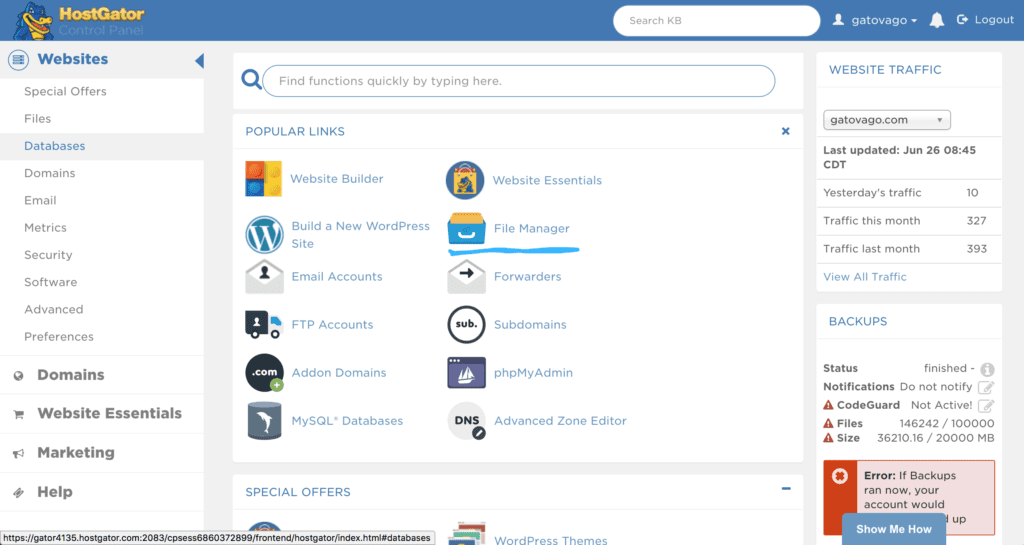
Task: Click the backup status info icon
Action: (x=987, y=369)
